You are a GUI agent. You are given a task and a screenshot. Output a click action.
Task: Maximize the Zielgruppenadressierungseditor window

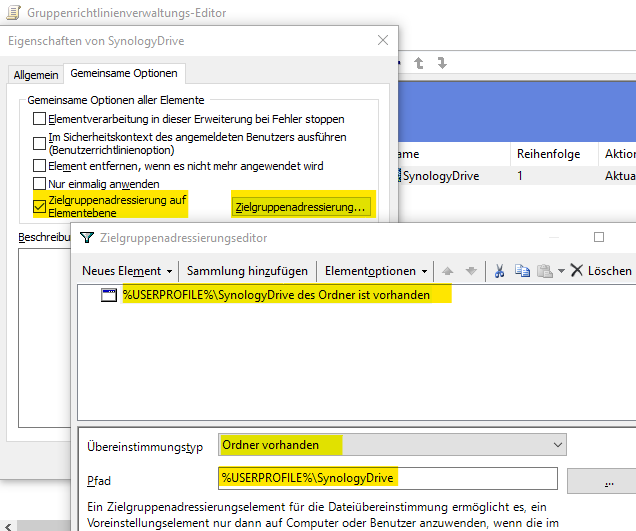[599, 237]
